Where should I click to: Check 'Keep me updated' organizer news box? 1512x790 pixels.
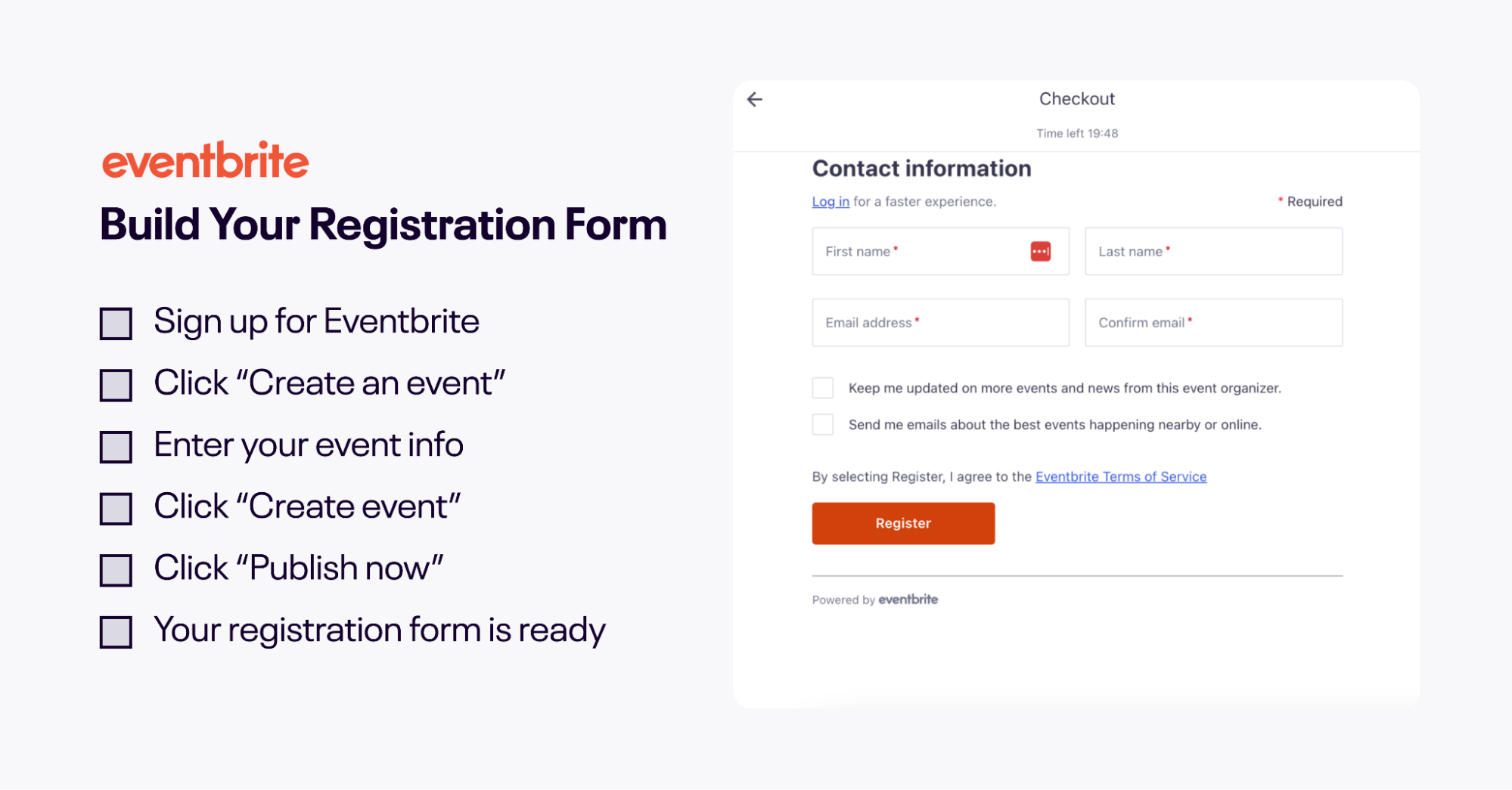(823, 388)
